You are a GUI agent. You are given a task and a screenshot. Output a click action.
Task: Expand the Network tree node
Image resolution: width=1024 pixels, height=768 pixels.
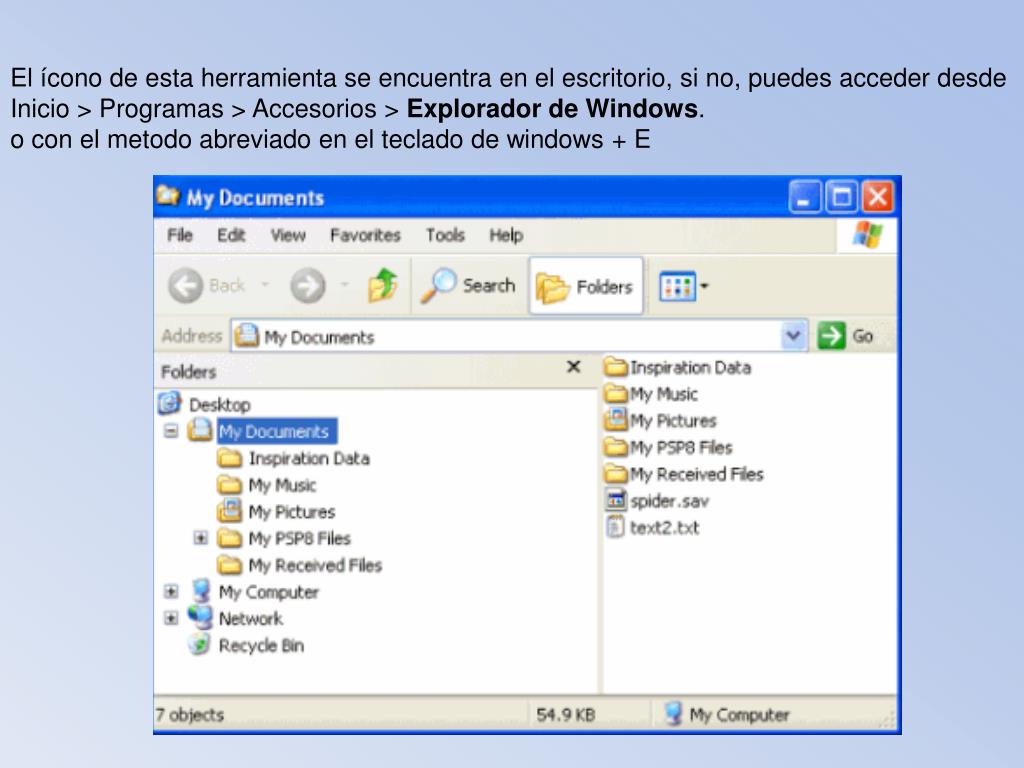point(171,618)
